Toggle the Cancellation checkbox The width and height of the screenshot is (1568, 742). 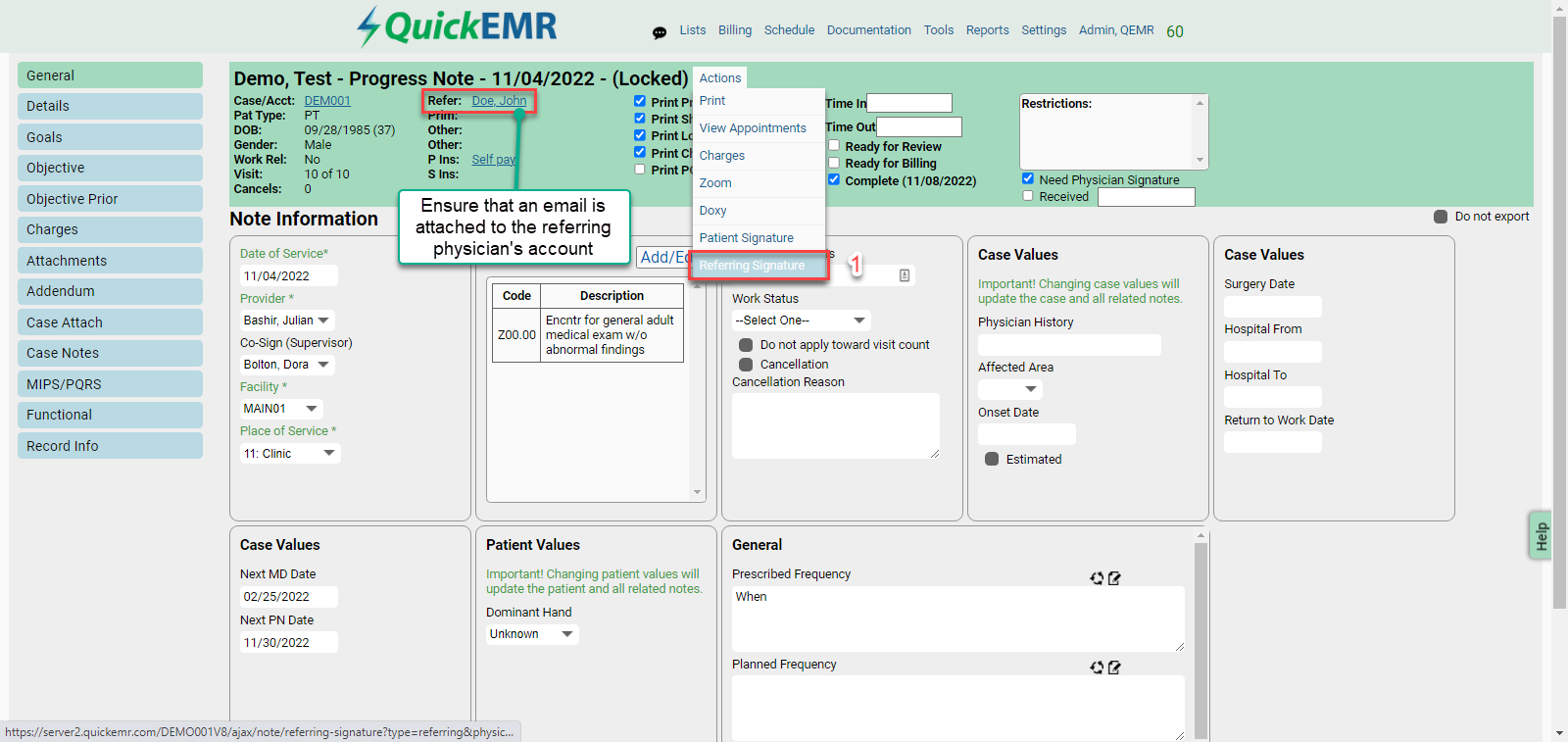746,365
